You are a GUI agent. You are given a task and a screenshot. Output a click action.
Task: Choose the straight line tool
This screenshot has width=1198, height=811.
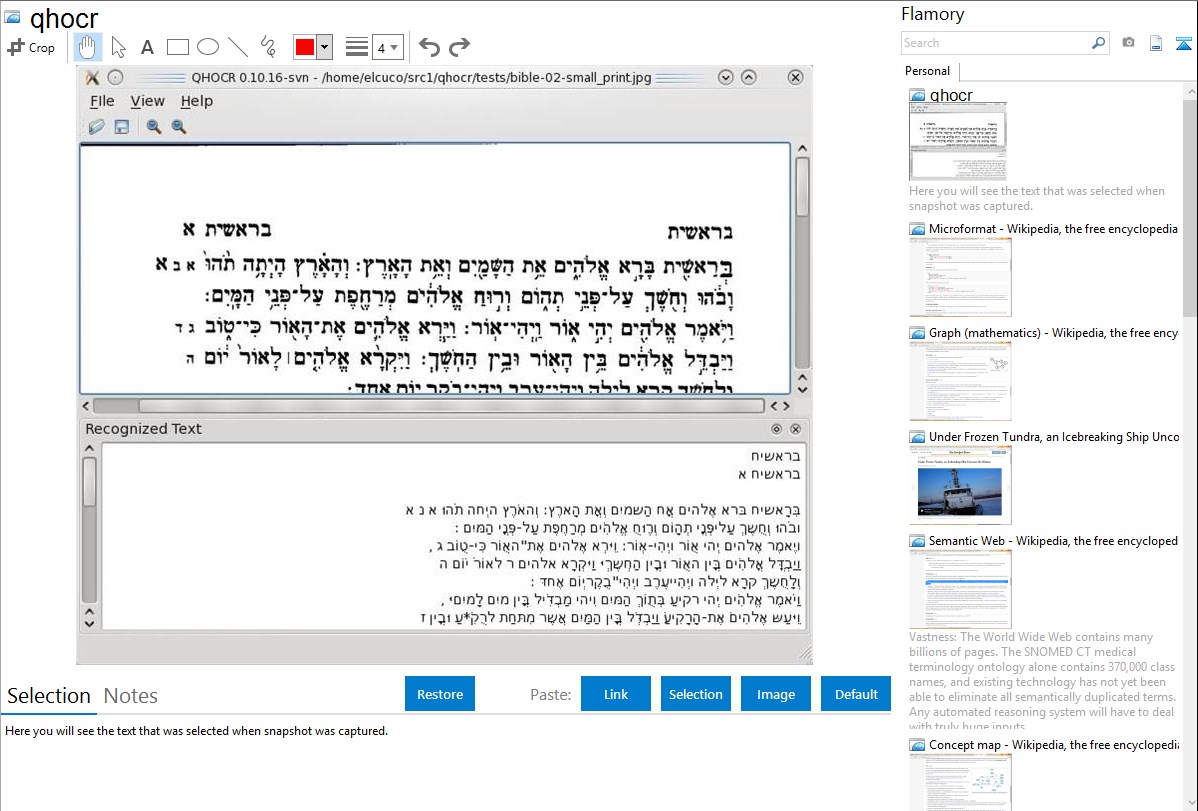point(238,47)
